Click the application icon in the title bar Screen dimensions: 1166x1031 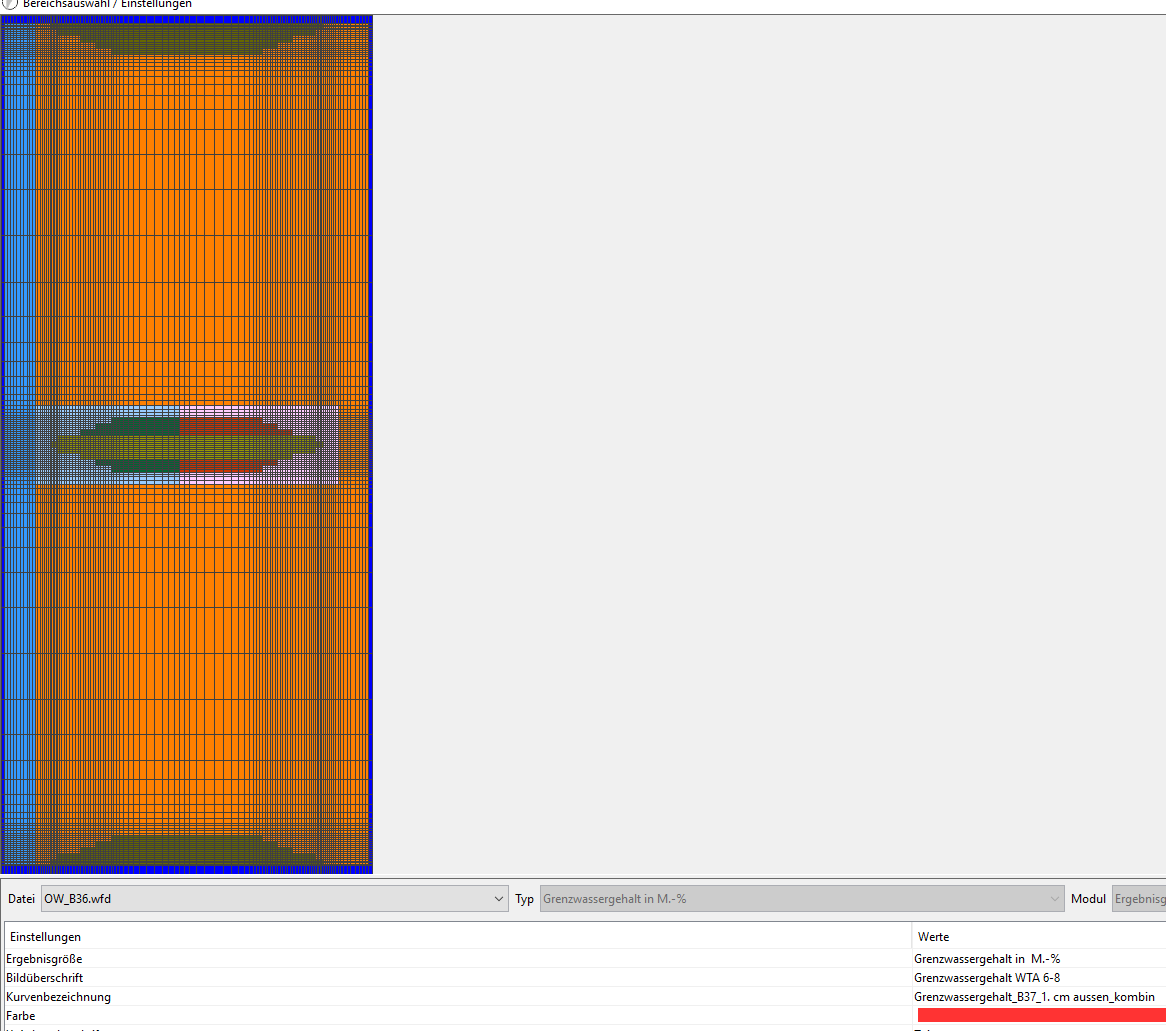click(10, 3)
